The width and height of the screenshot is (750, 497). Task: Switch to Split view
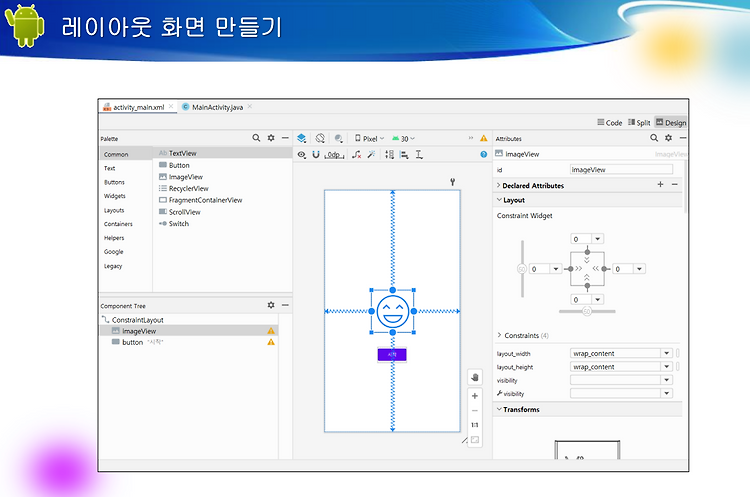point(639,122)
